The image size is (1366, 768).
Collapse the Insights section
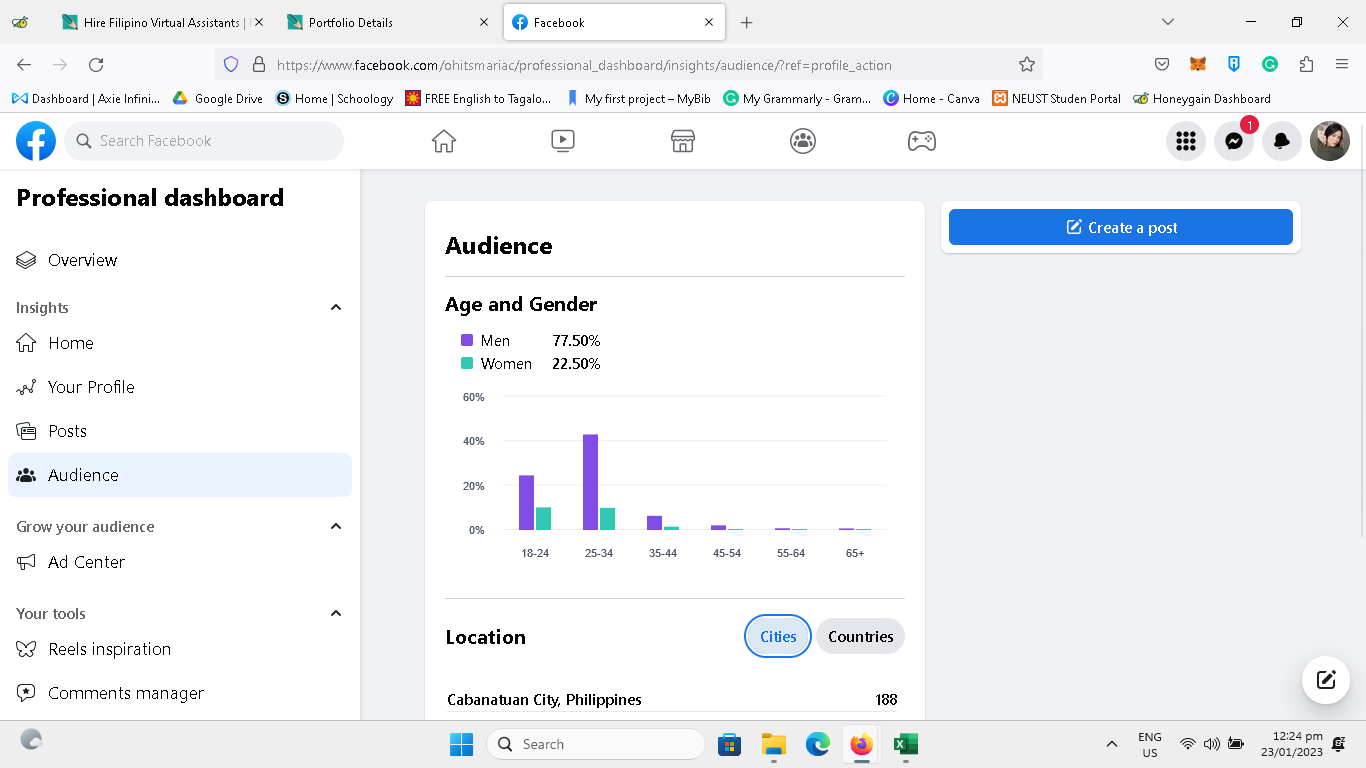[336, 308]
